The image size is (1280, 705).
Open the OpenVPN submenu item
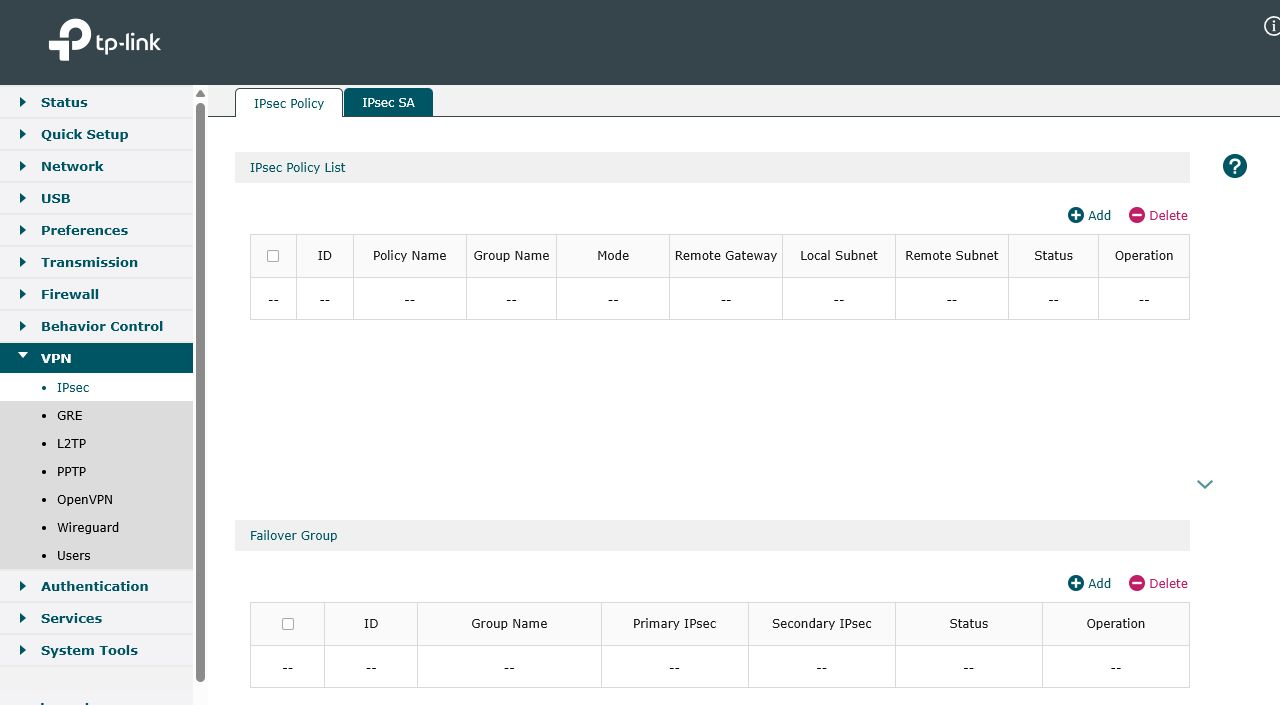point(96,499)
